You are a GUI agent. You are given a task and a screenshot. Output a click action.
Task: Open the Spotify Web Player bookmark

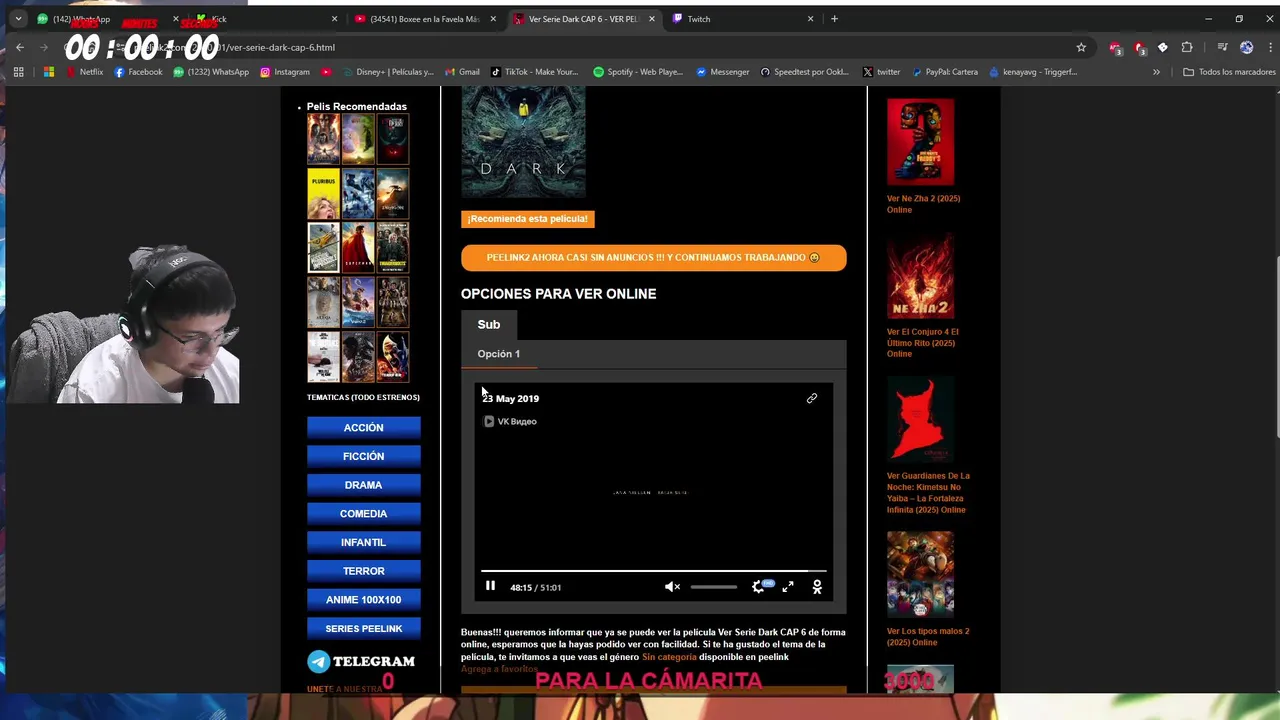[637, 72]
